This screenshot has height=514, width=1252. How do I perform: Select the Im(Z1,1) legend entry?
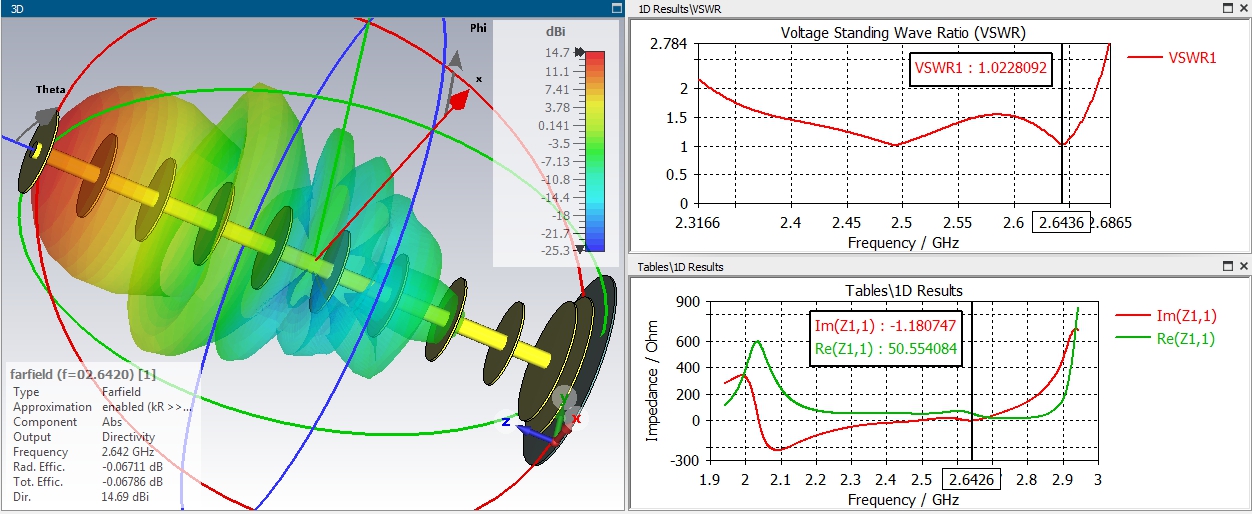click(1165, 316)
